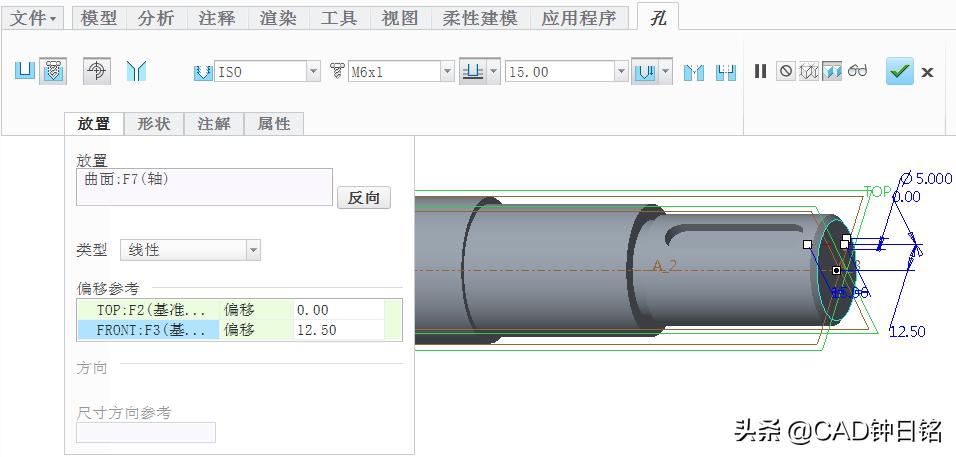Click the drill shoulder depth icon
Image resolution: width=956 pixels, height=457 pixels.
(644, 72)
